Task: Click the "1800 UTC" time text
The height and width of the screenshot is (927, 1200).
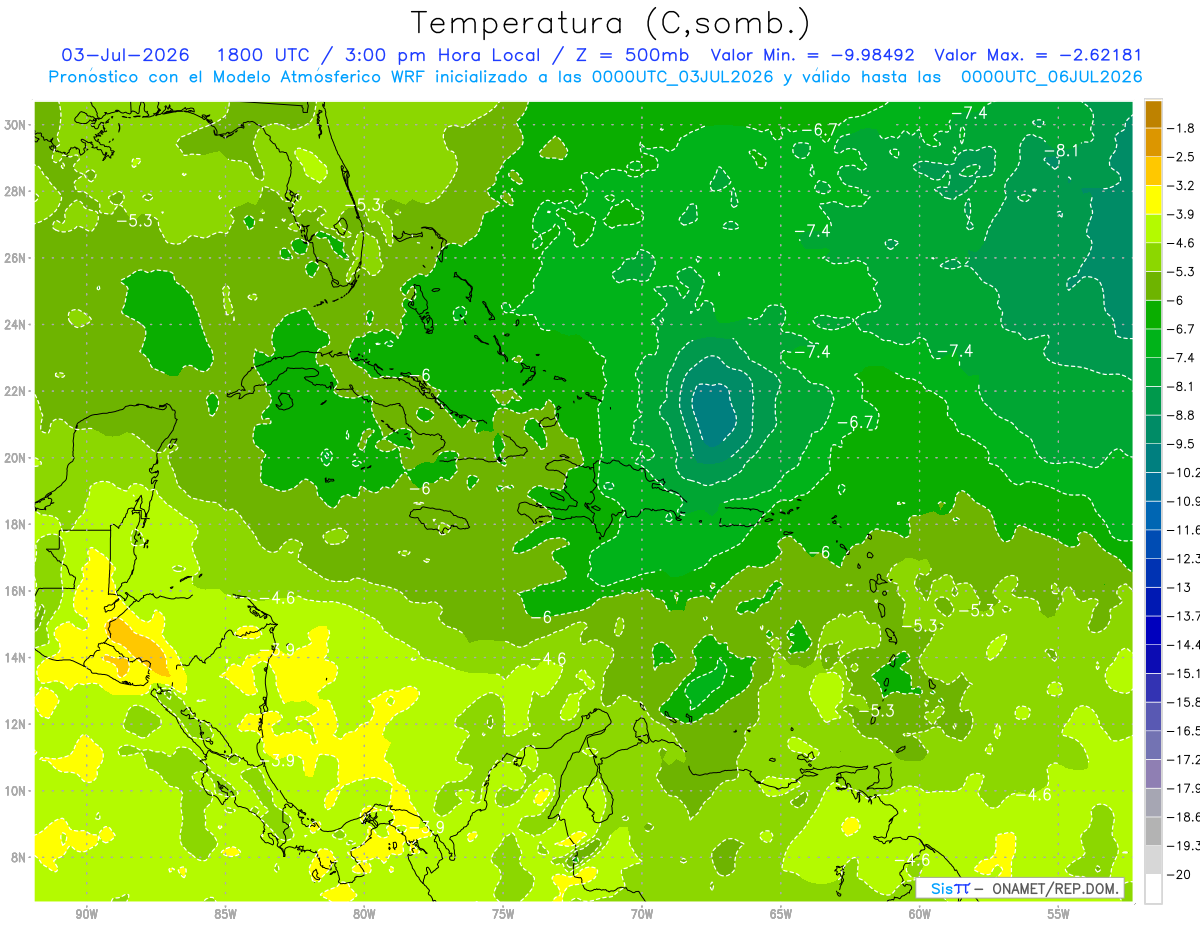Action: tap(263, 55)
